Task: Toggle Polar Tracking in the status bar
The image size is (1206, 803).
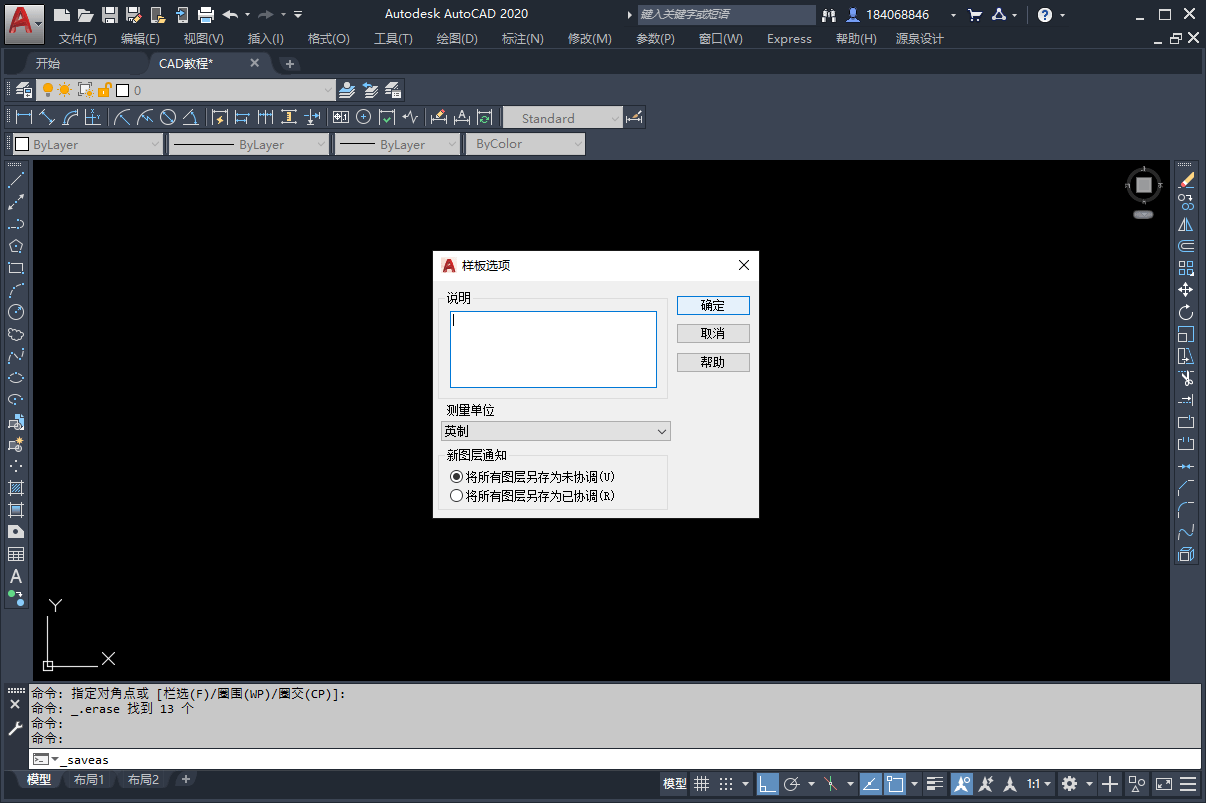Action: pos(792,784)
